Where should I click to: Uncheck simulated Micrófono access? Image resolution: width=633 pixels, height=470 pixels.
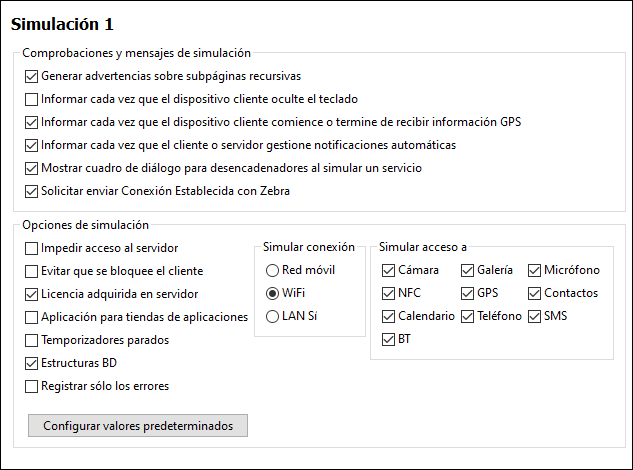coord(536,270)
